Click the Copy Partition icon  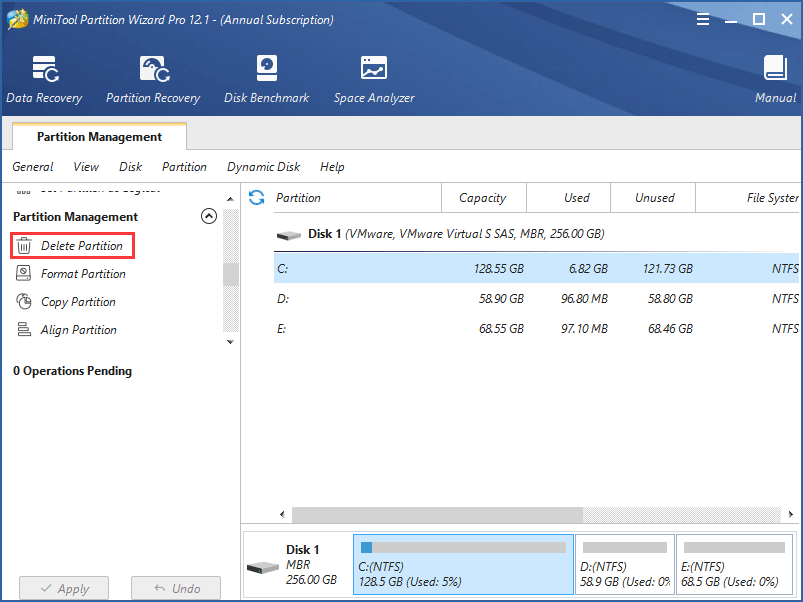tap(24, 302)
